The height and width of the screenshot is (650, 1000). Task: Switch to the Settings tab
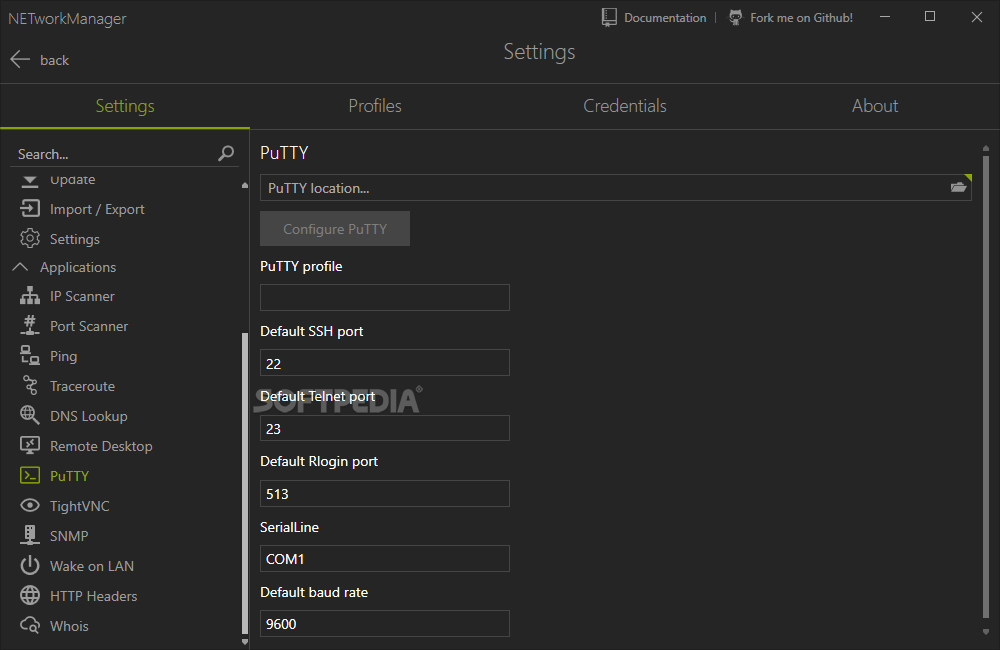pyautogui.click(x=125, y=106)
